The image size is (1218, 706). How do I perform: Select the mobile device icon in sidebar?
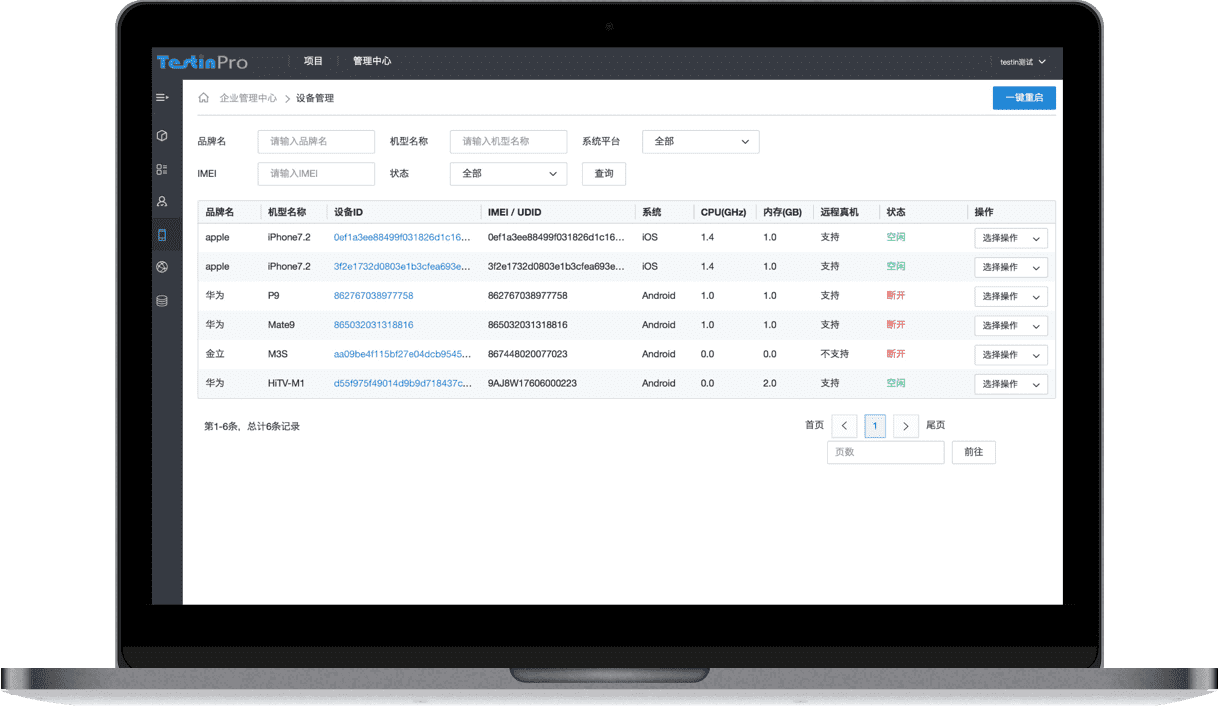click(x=162, y=235)
